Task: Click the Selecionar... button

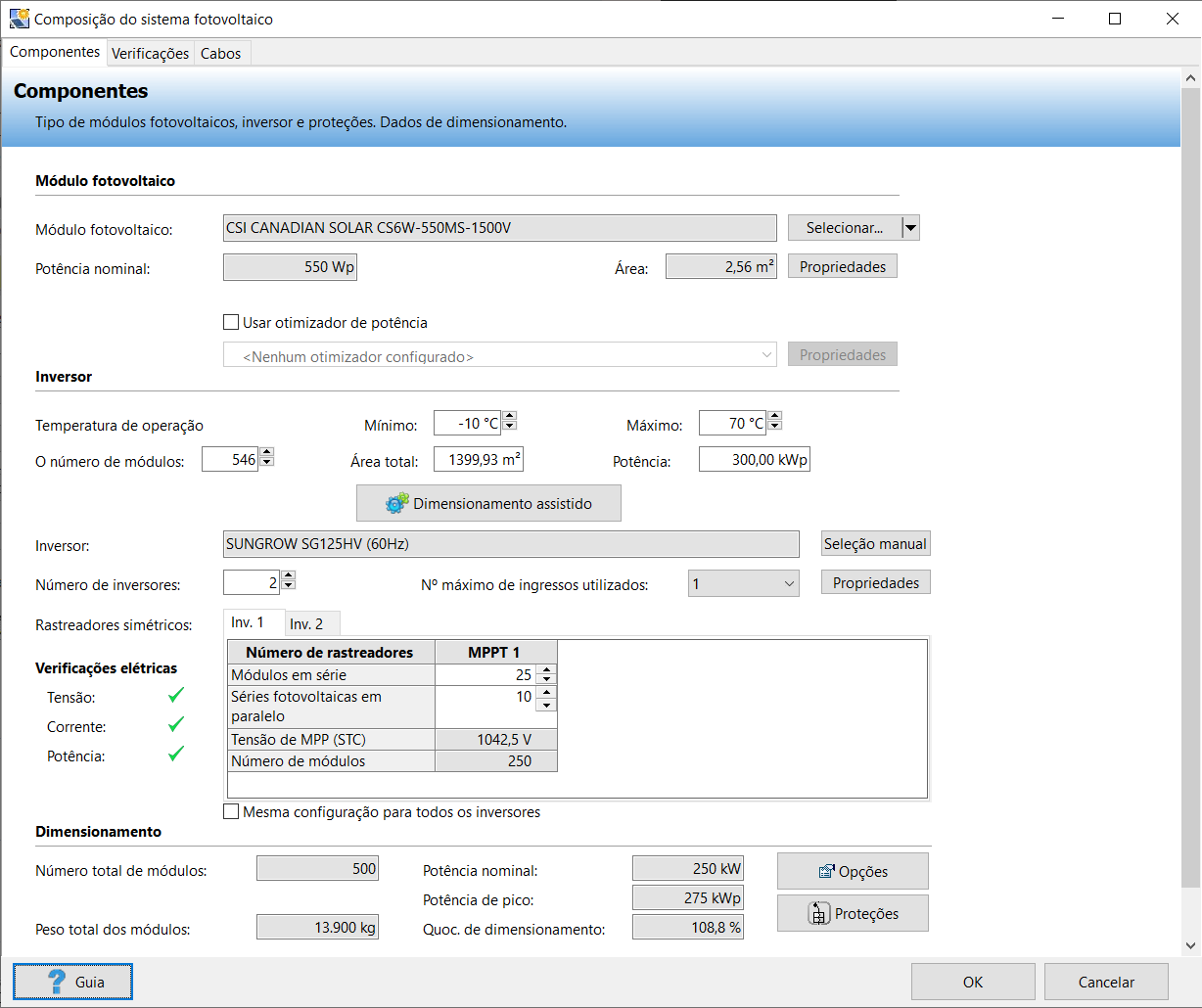Action: coord(845,228)
